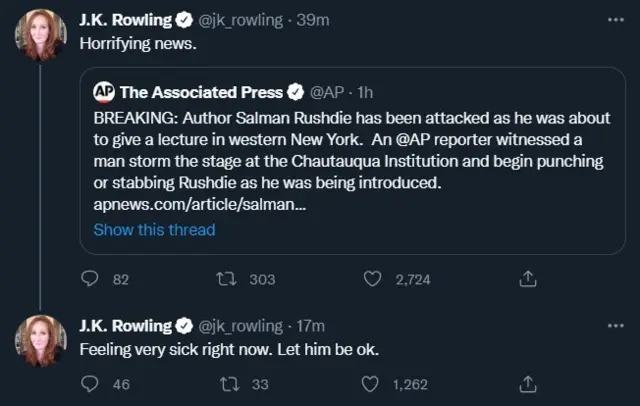640x406 pixels.
Task: Reply to "Feeling very sick" tweet
Action: pyautogui.click(x=88, y=384)
